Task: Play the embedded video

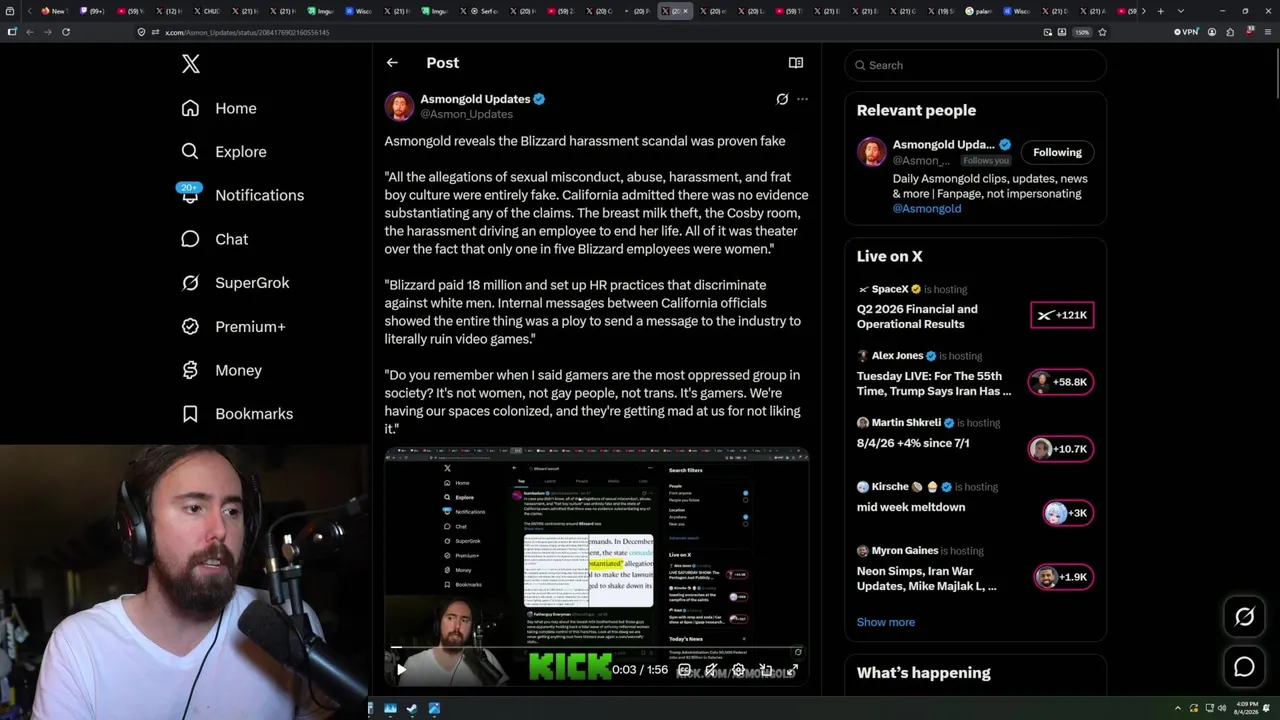Action: (401, 670)
